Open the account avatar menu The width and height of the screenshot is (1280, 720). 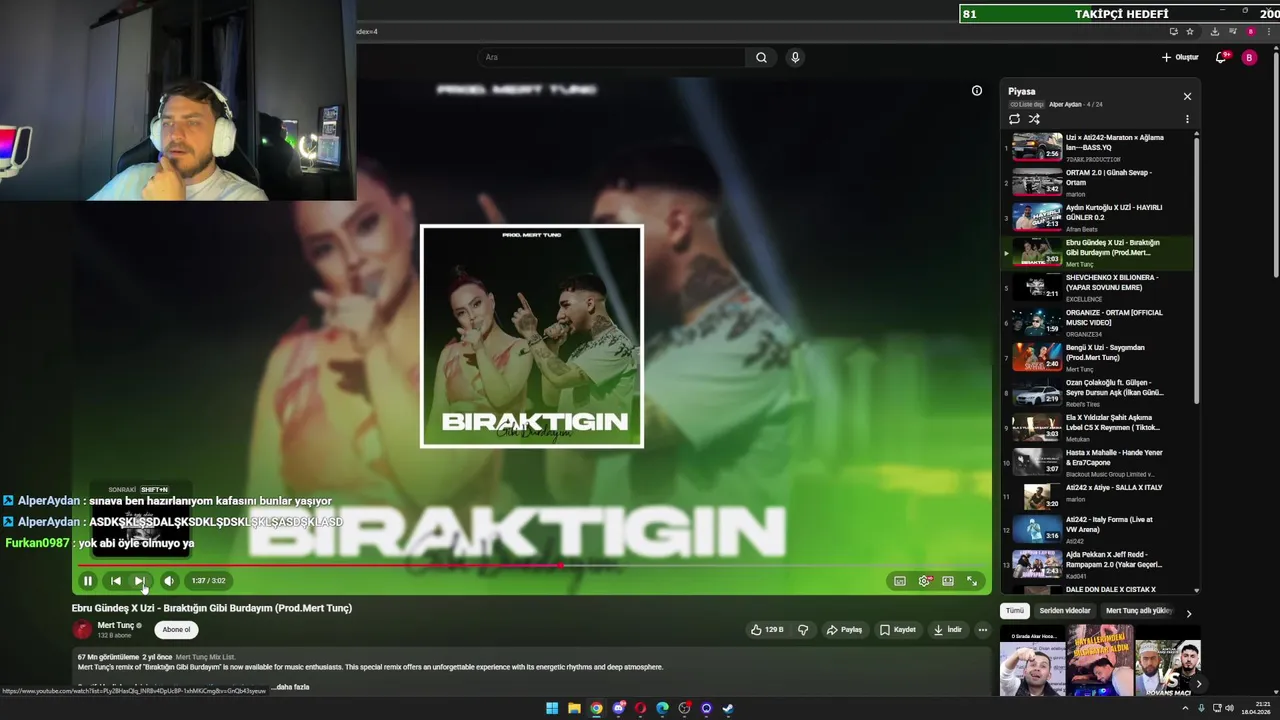point(1249,57)
